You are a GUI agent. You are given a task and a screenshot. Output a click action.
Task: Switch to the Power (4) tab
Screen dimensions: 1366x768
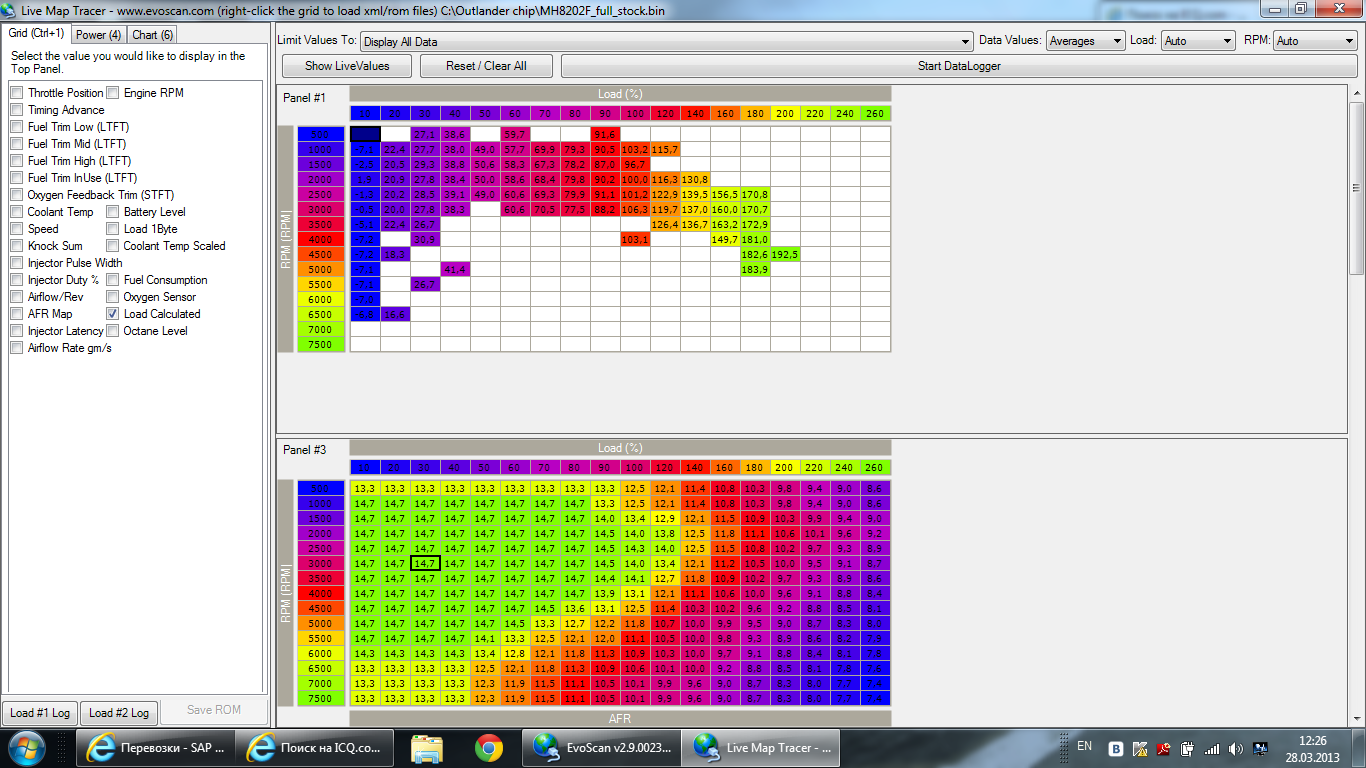tap(98, 34)
